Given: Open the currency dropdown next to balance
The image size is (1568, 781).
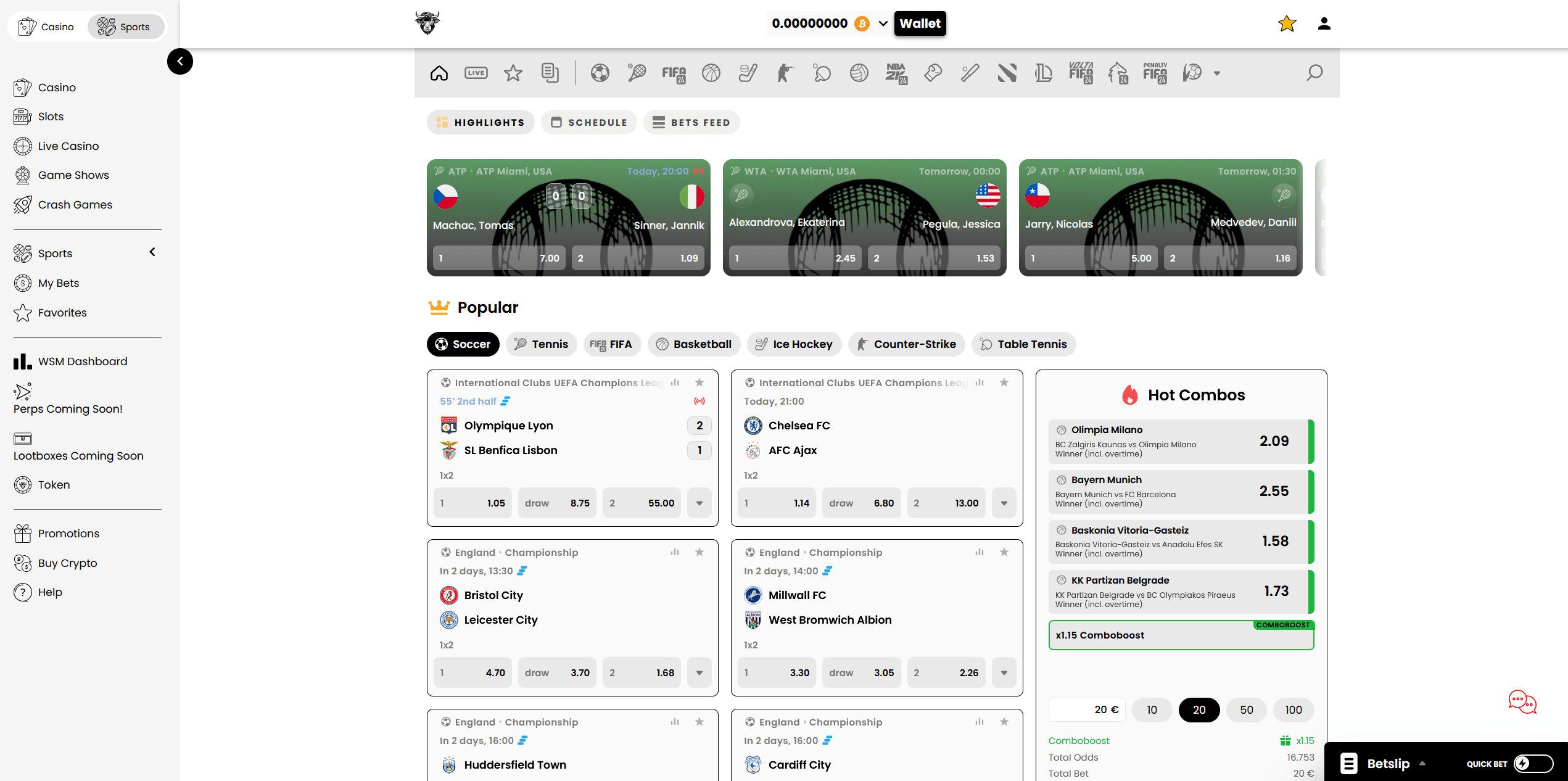Looking at the screenshot, I should pyautogui.click(x=883, y=24).
